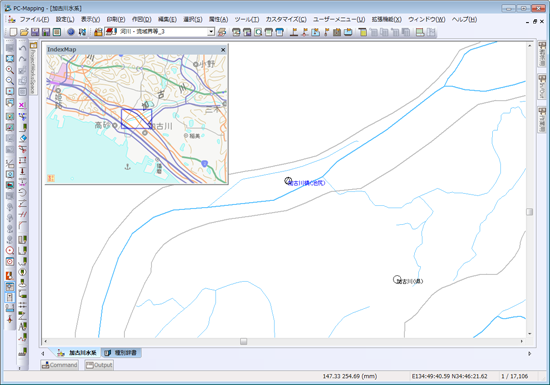Click the Command panel button
Image resolution: width=550 pixels, height=385 pixels.
(59, 365)
